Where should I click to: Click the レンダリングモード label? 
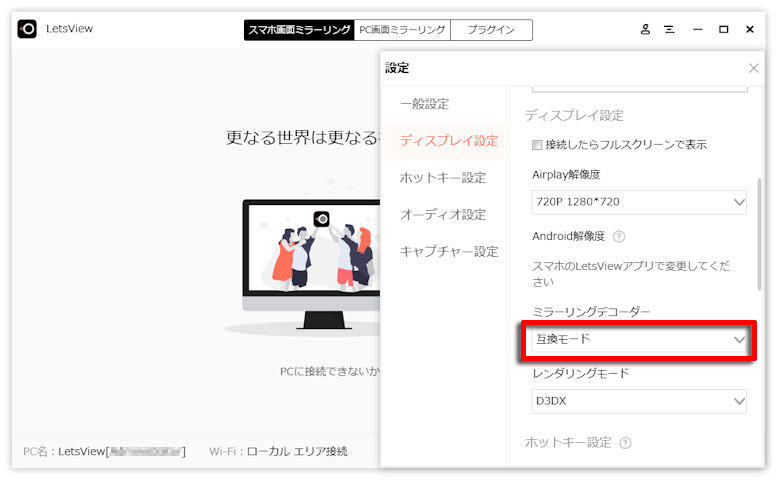[x=581, y=374]
